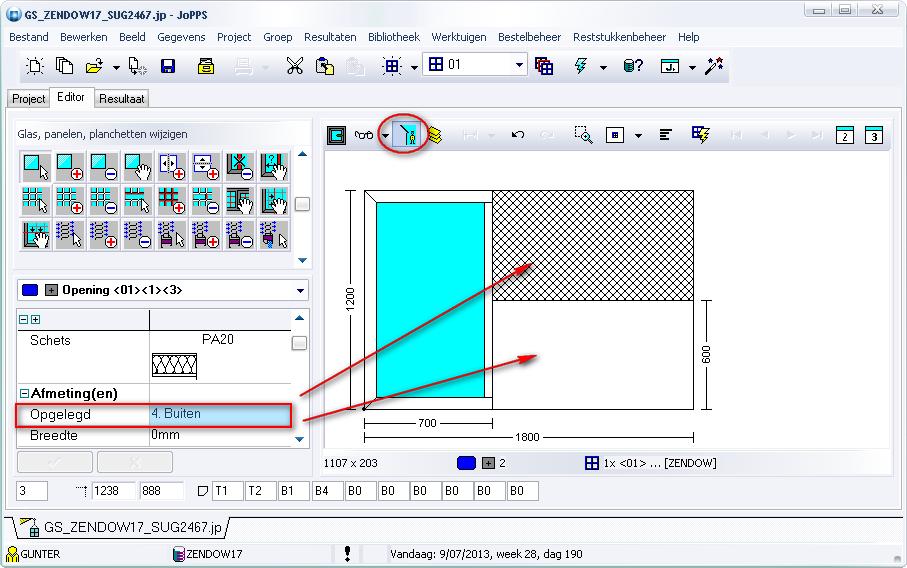Switch to the Resultaat tab

[121, 98]
